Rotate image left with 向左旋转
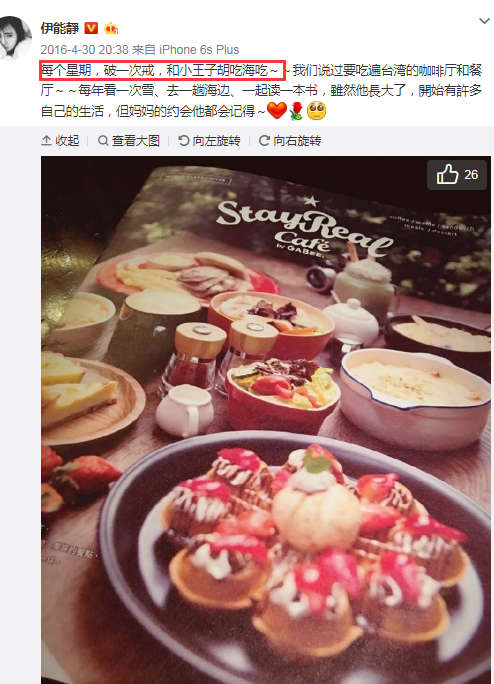Image resolution: width=494 pixels, height=684 pixels. coord(209,140)
